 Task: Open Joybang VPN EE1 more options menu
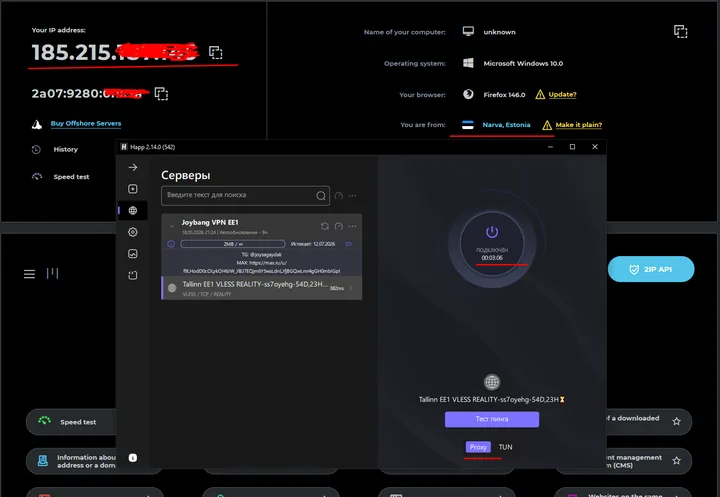[352, 226]
